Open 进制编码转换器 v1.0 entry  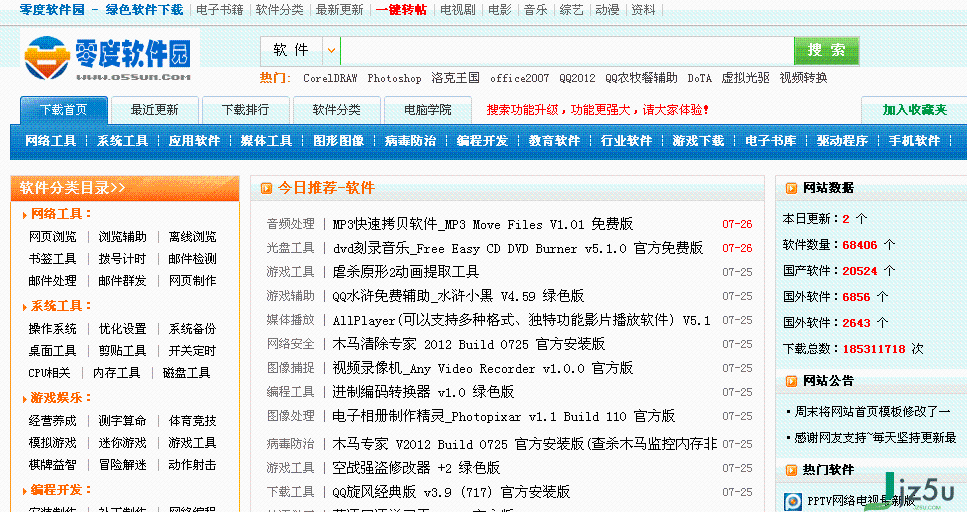point(422,392)
